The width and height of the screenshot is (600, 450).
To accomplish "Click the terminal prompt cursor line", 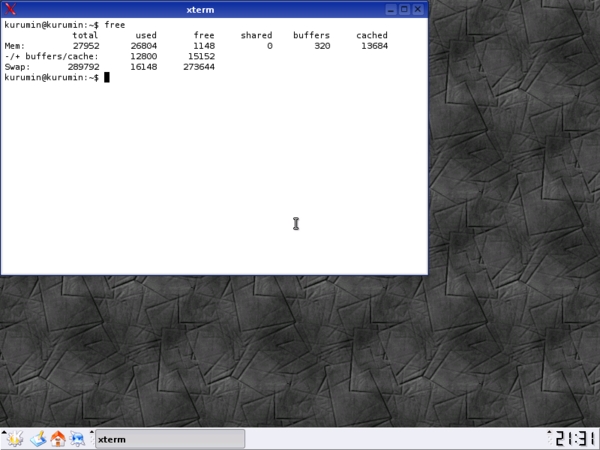I will click(x=57, y=78).
